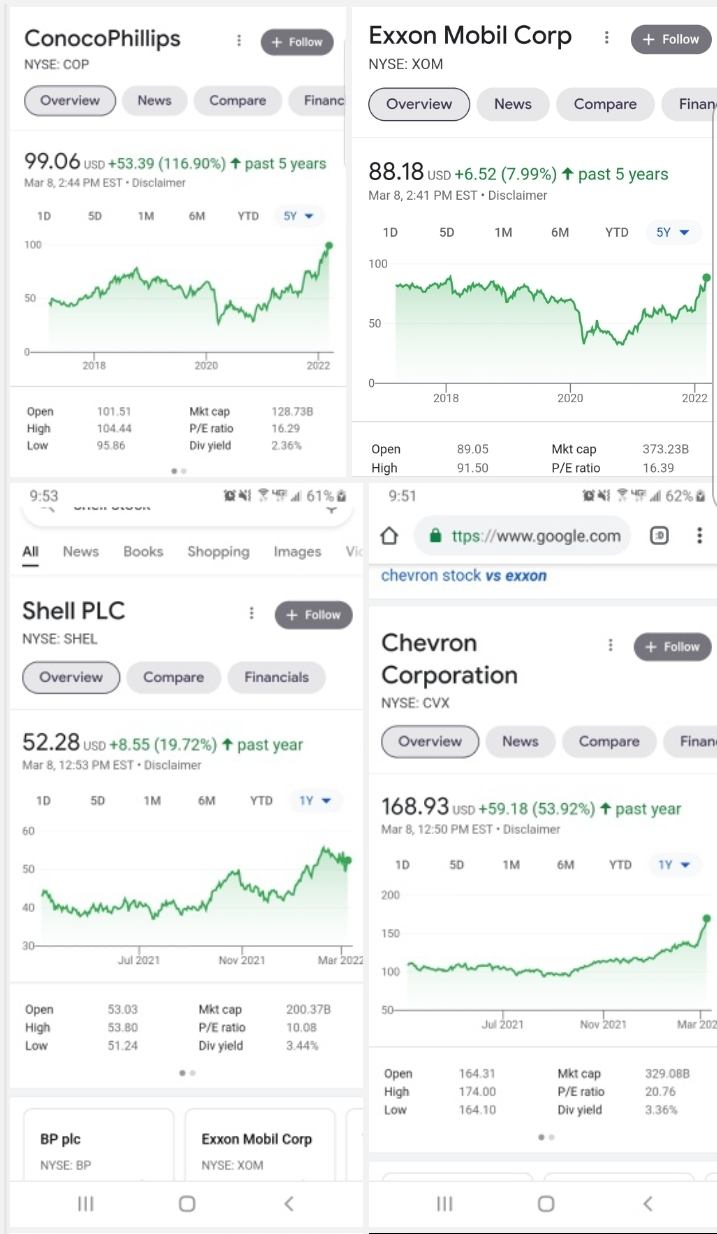Tap the three-dot menu beside Chevron Corporation

click(611, 645)
